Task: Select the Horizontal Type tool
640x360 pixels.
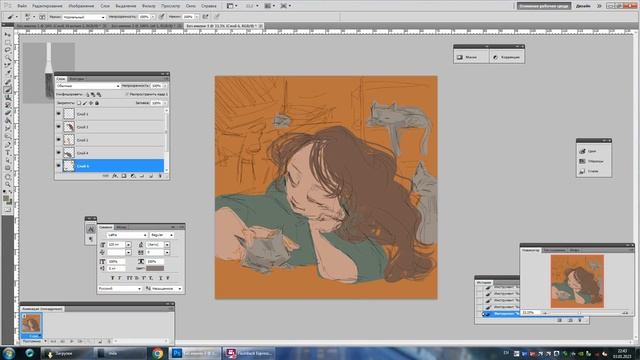Action: (x=7, y=152)
